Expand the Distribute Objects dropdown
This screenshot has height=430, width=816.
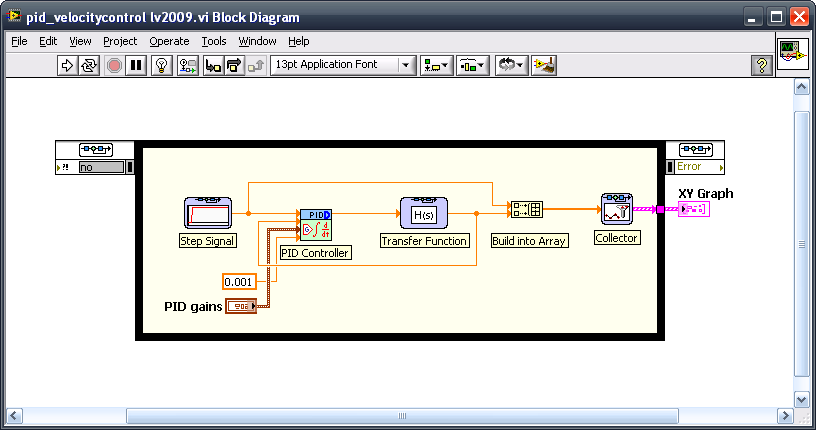pyautogui.click(x=472, y=65)
